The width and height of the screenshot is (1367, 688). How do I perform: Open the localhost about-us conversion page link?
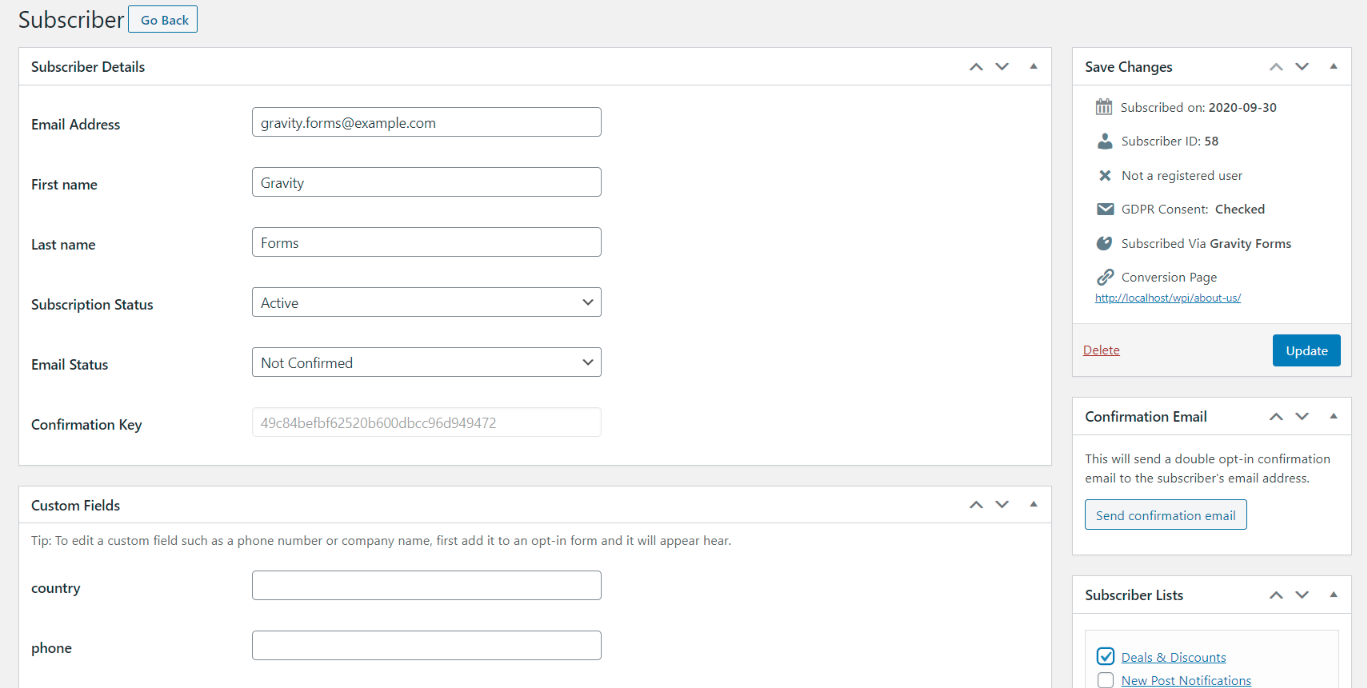(x=1168, y=298)
